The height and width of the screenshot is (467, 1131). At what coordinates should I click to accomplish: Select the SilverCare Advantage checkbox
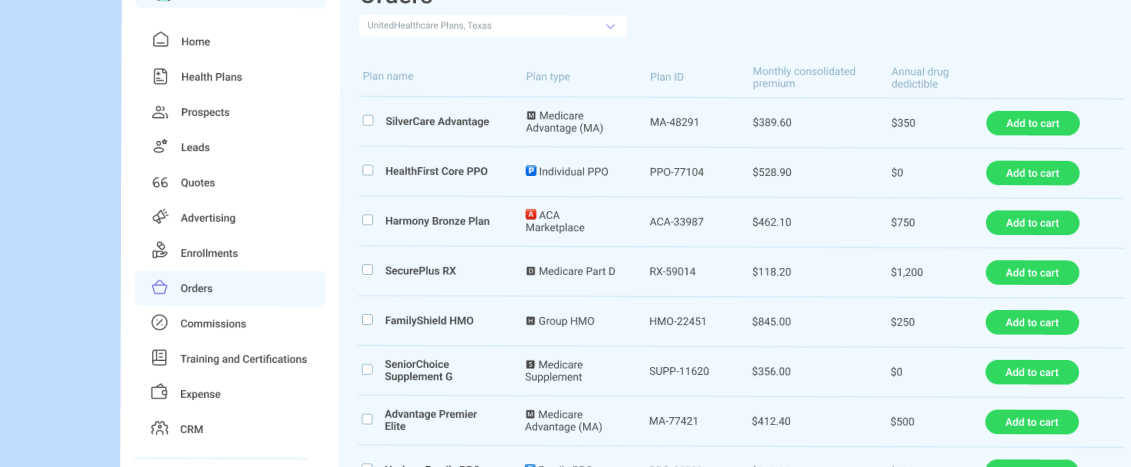[368, 121]
